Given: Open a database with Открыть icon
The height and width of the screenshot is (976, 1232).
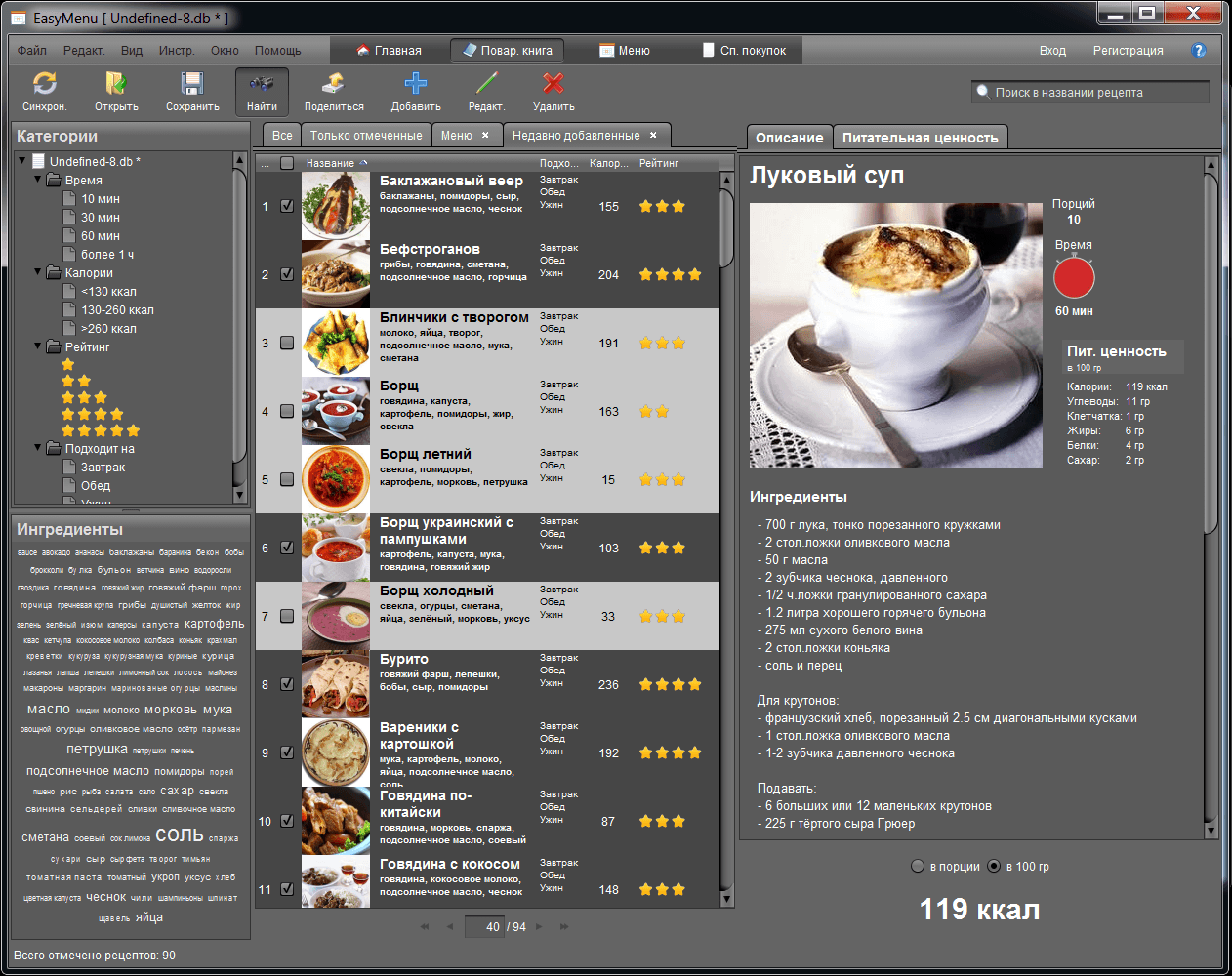Looking at the screenshot, I should 116,84.
